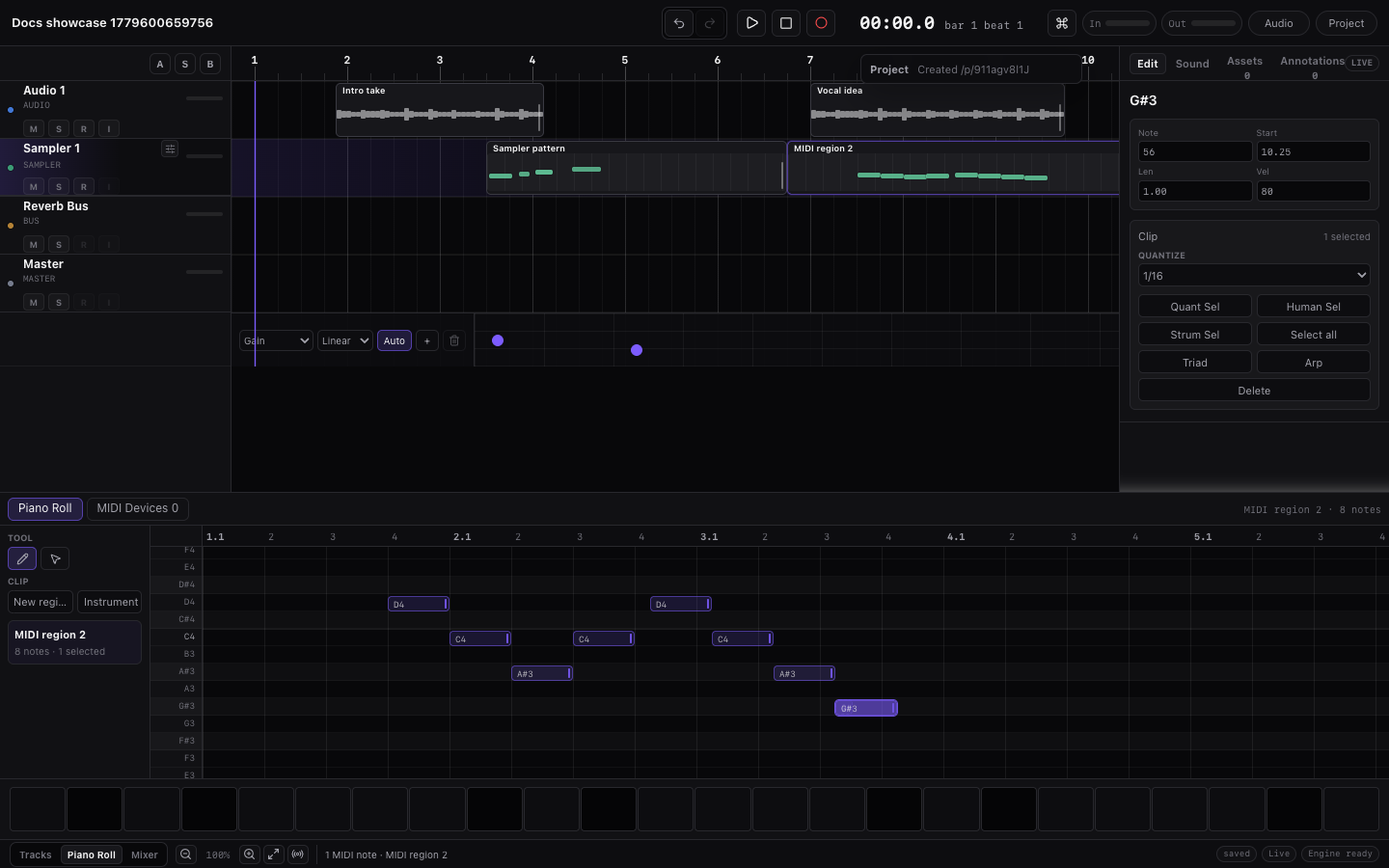Click the Reverb Bus volume slider
Screen dimensions: 1389x868
pyautogui.click(x=204, y=214)
